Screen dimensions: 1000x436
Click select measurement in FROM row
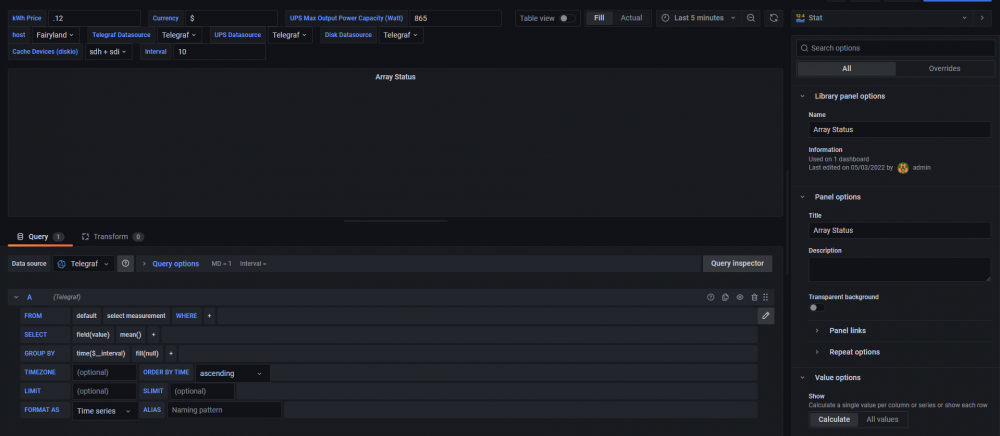click(x=136, y=316)
